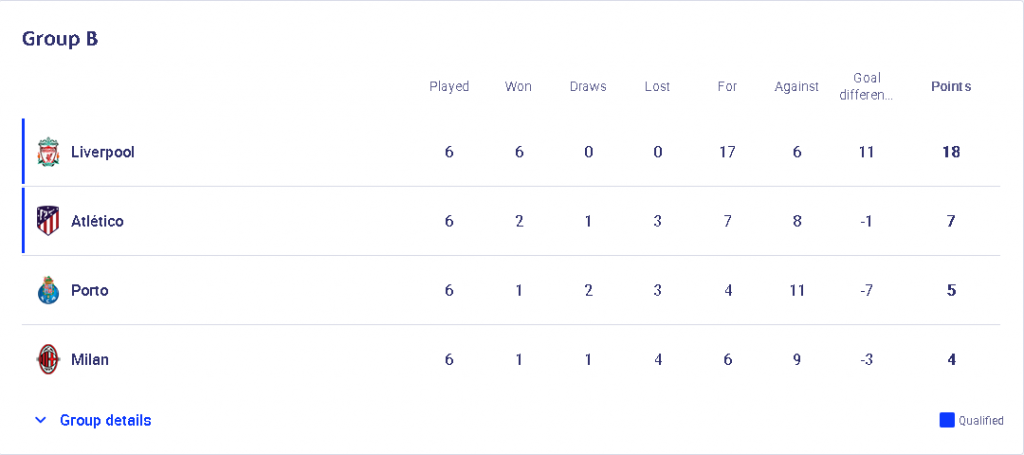Expand the Group details chevron
The width and height of the screenshot is (1024, 455).
(x=40, y=420)
